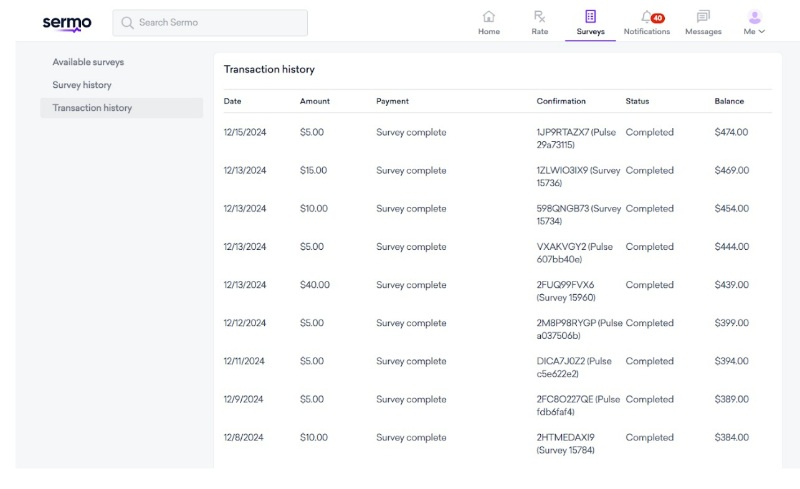Image resolution: width=800 pixels, height=489 pixels.
Task: Click the Me profile avatar
Action: point(755,16)
